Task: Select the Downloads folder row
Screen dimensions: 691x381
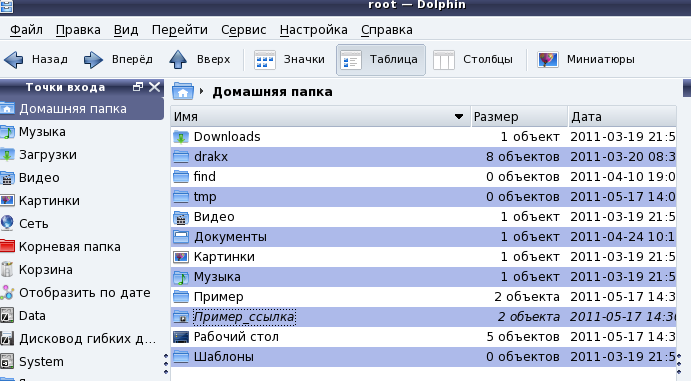Action: (423, 137)
